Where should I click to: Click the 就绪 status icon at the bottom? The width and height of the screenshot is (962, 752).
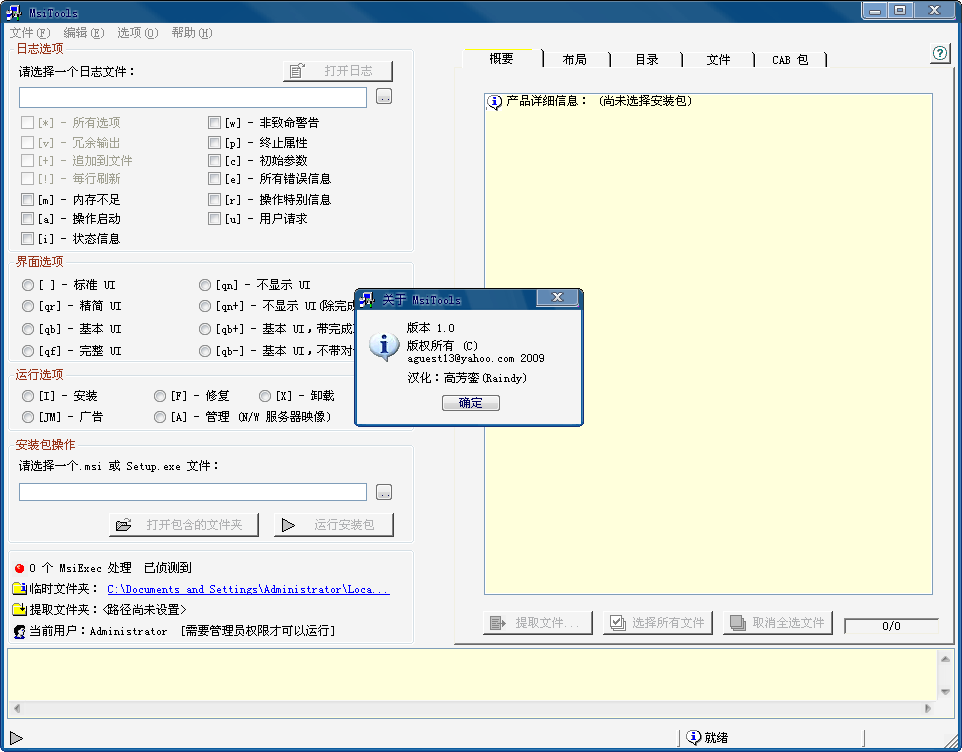694,737
